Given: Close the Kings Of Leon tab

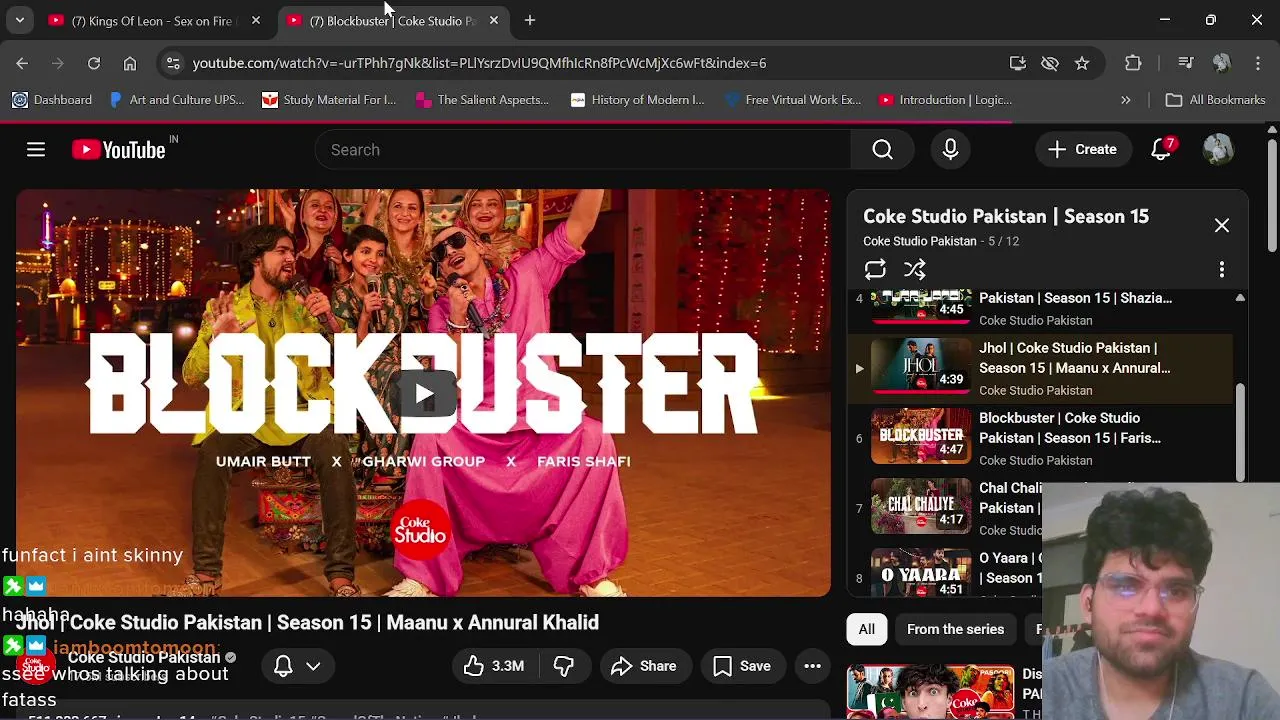Looking at the screenshot, I should click(x=256, y=20).
